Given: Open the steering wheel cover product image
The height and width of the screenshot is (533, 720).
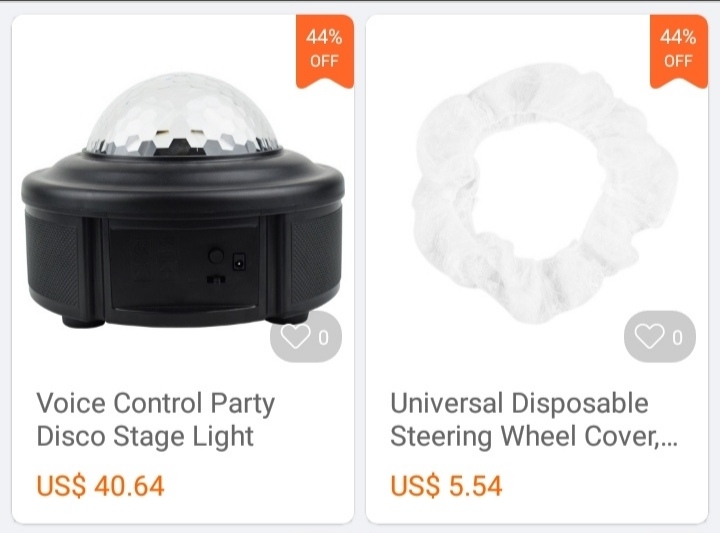Looking at the screenshot, I should [545, 194].
